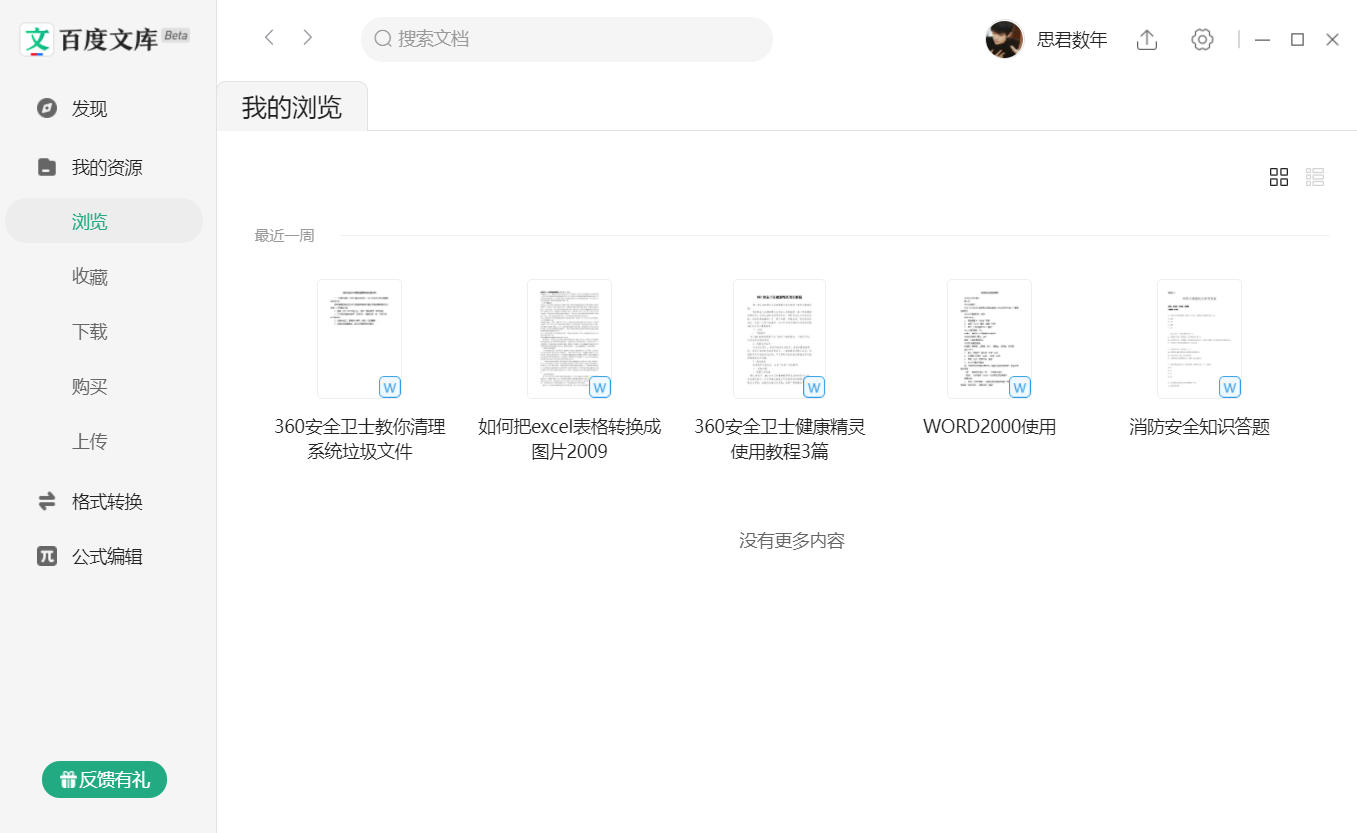This screenshot has height=833, width=1357.
Task: Click the Beta badge next to logo
Action: point(176,35)
